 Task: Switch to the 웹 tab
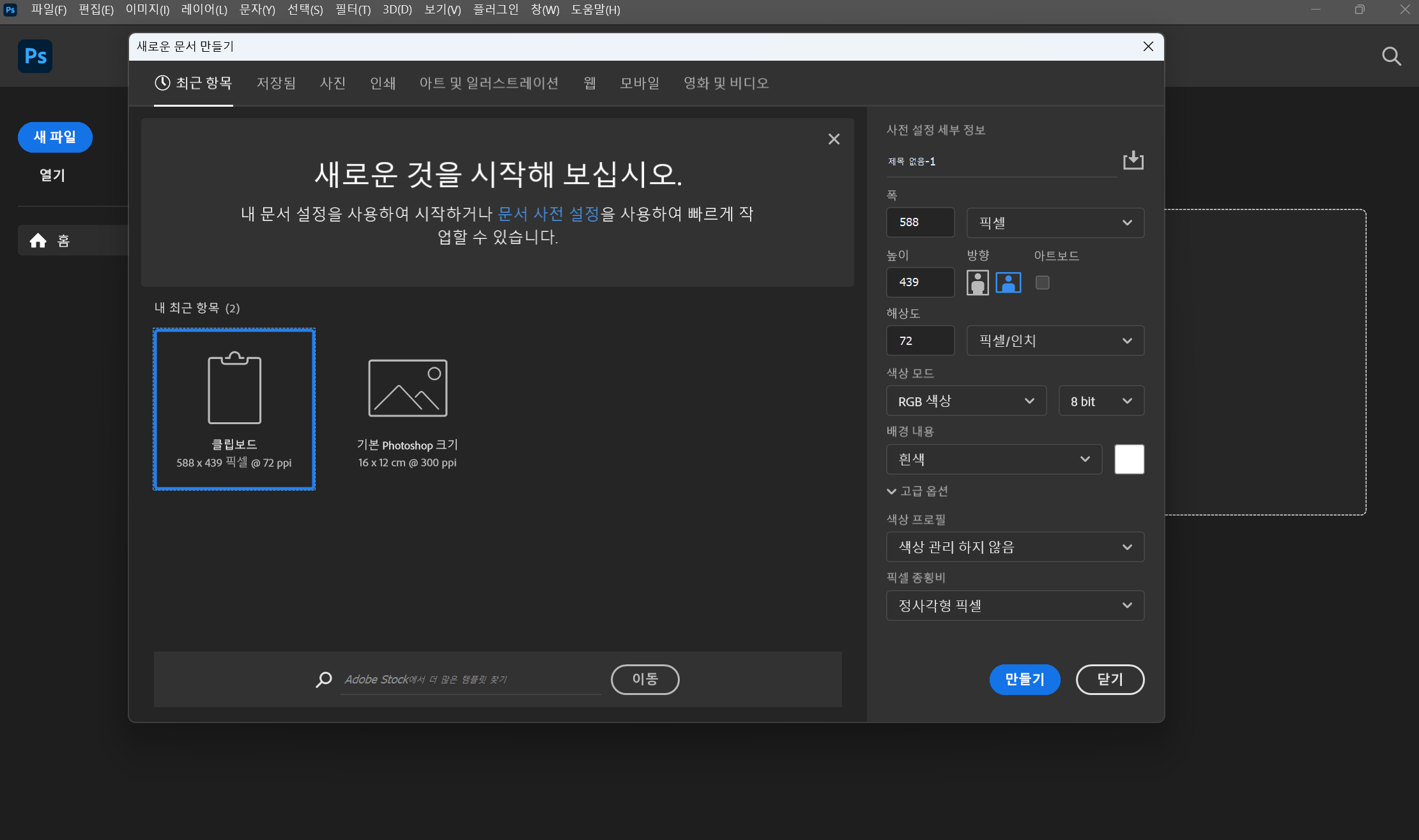[590, 83]
